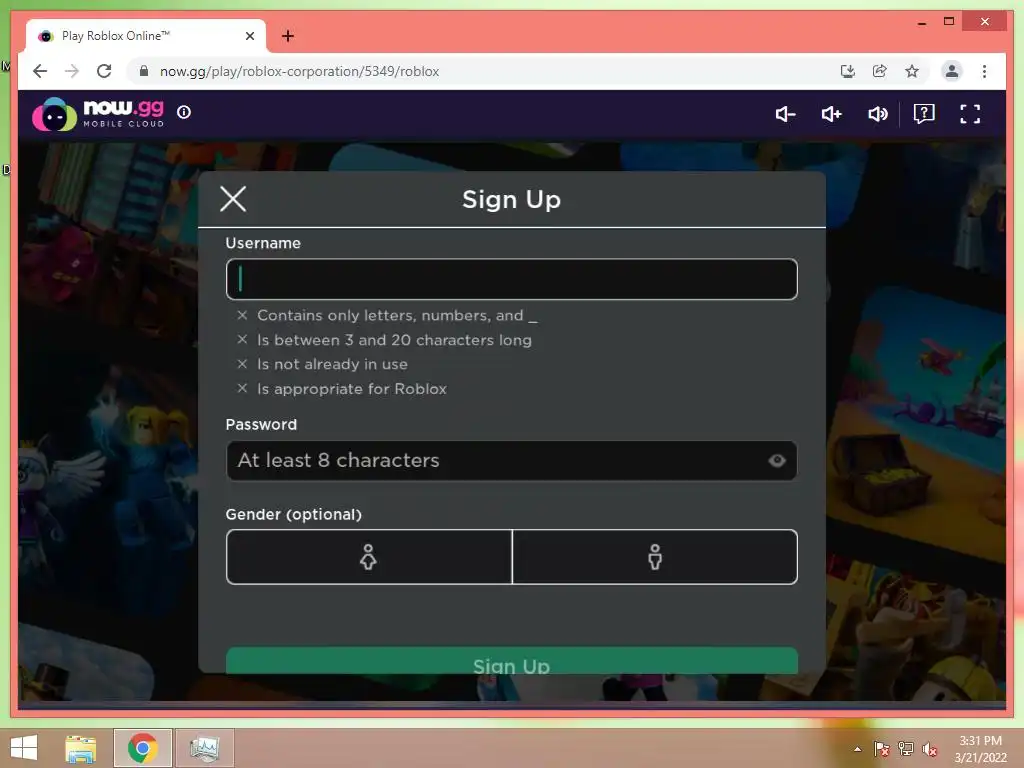Show hidden tray icons arrow

[x=857, y=749]
